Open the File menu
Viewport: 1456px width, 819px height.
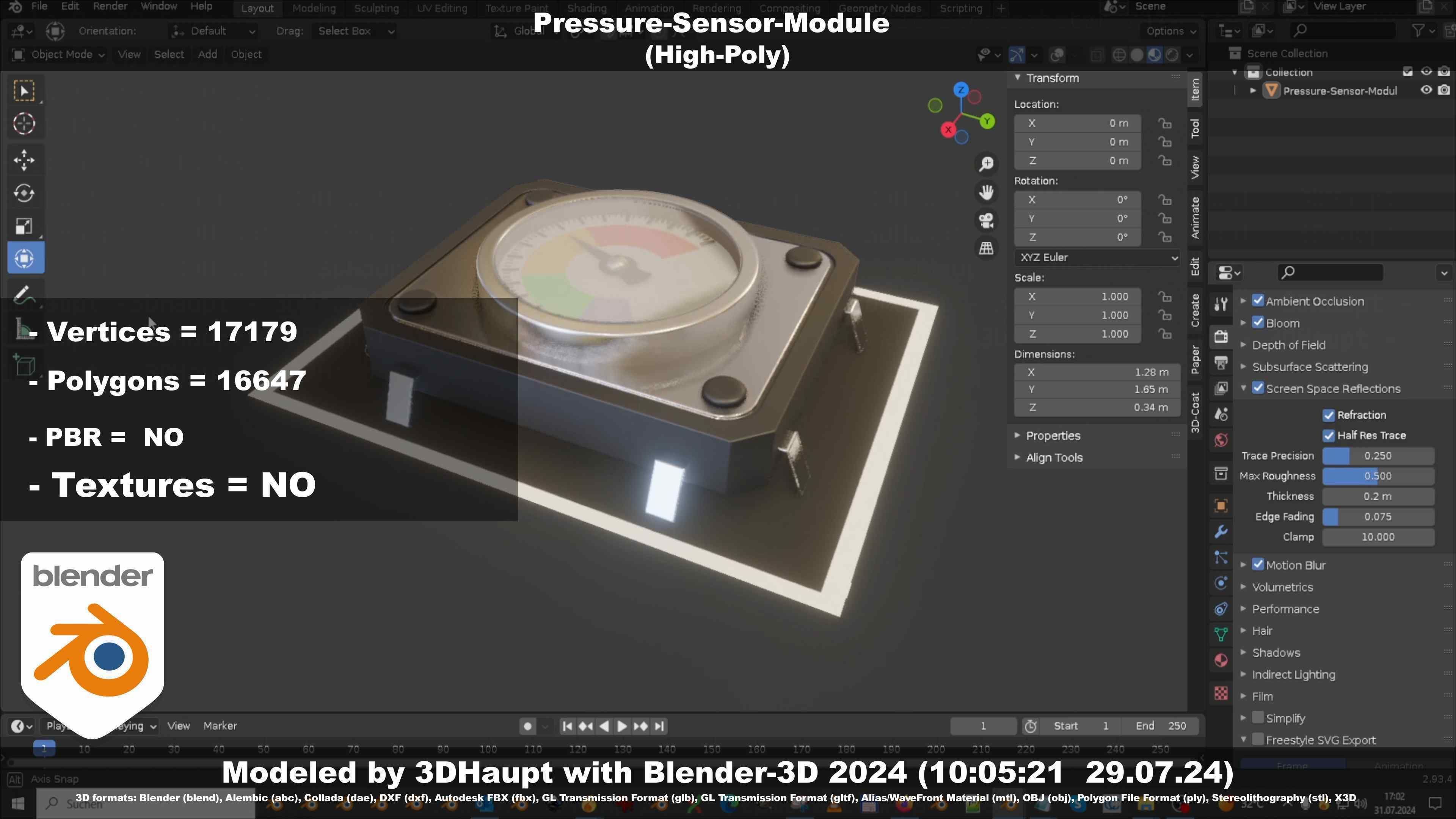point(39,7)
